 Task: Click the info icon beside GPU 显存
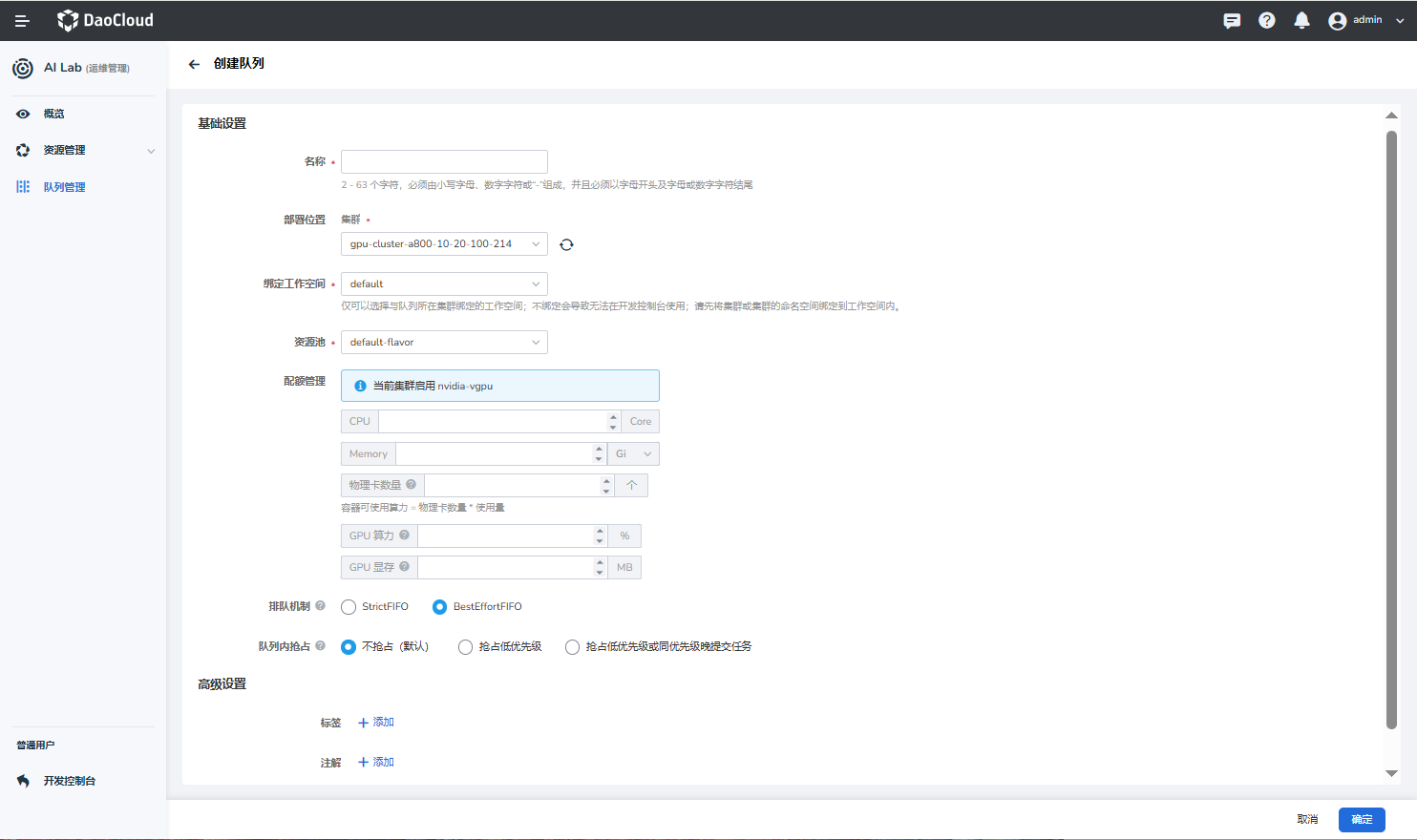point(405,567)
